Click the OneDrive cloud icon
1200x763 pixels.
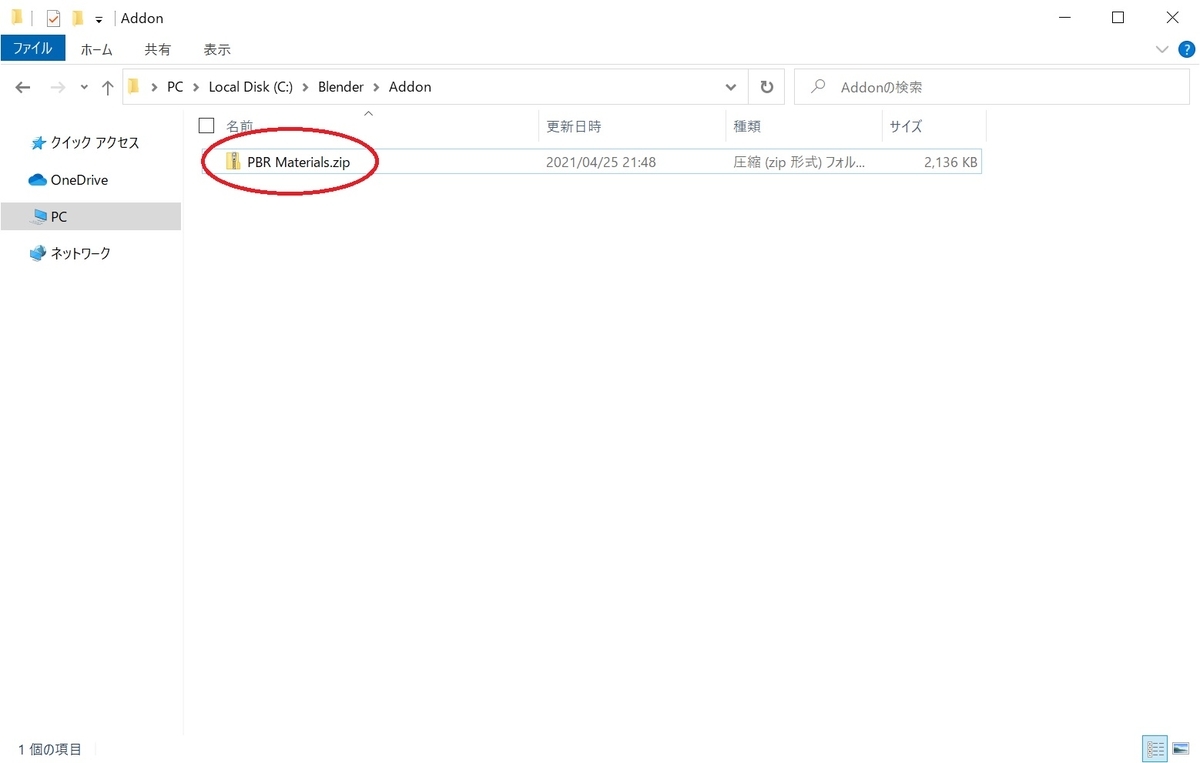click(38, 180)
